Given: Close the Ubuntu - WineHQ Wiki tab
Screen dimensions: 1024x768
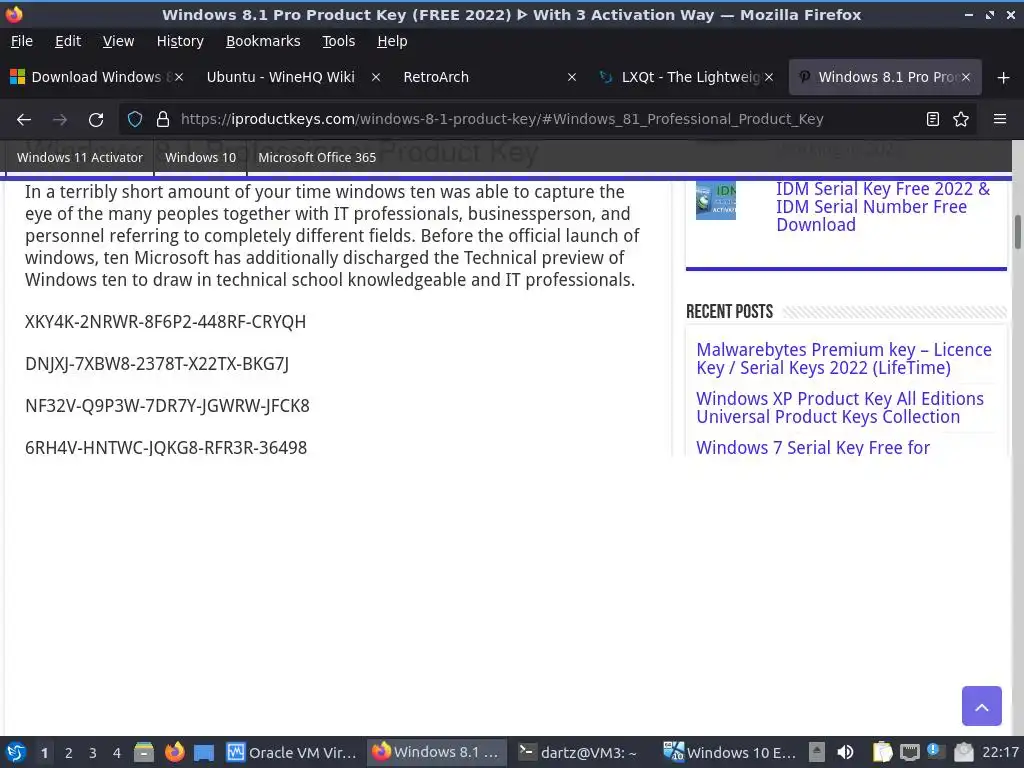Looking at the screenshot, I should 376,77.
